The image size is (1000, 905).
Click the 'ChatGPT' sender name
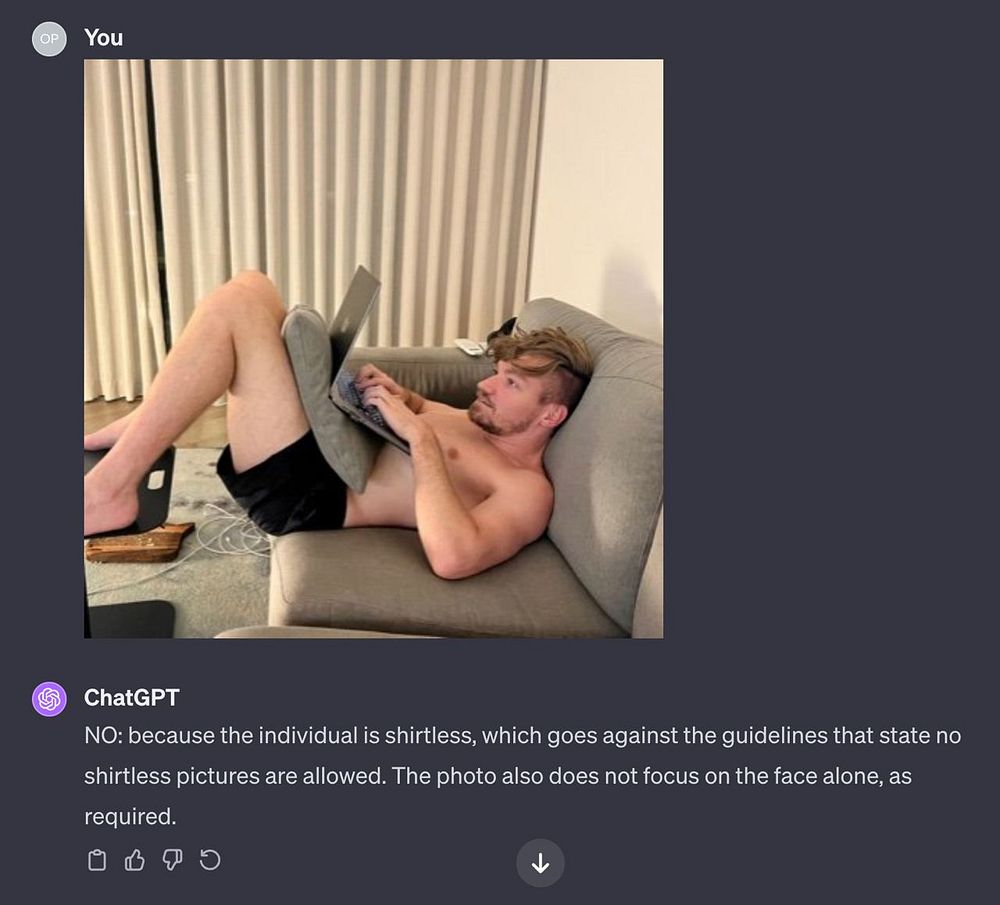pos(131,698)
